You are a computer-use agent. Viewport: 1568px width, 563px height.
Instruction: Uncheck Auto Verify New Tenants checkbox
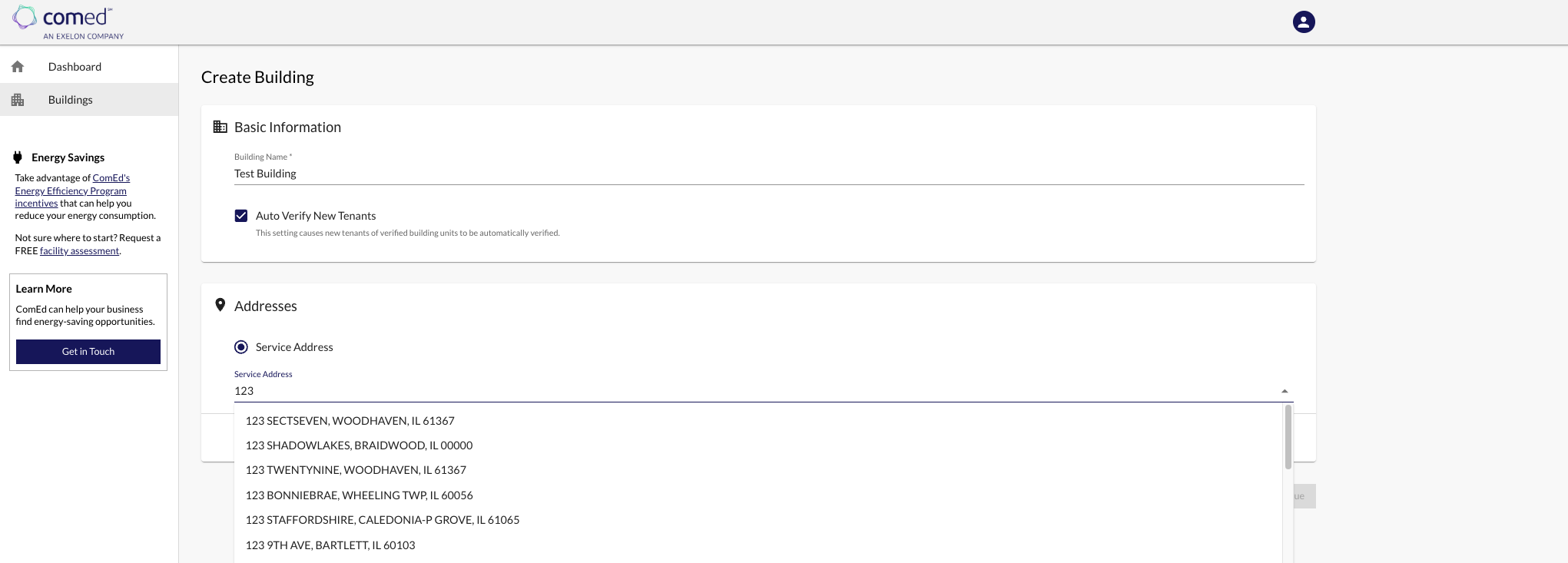click(x=241, y=216)
